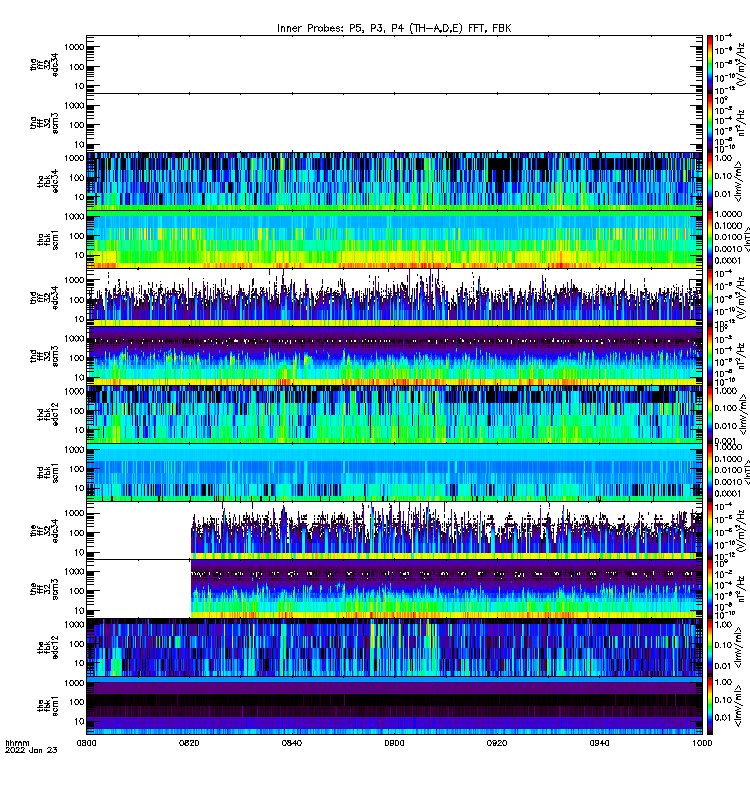Click the '100' tick of the fbk edc12 axis
The image size is (750, 800).
77,644
